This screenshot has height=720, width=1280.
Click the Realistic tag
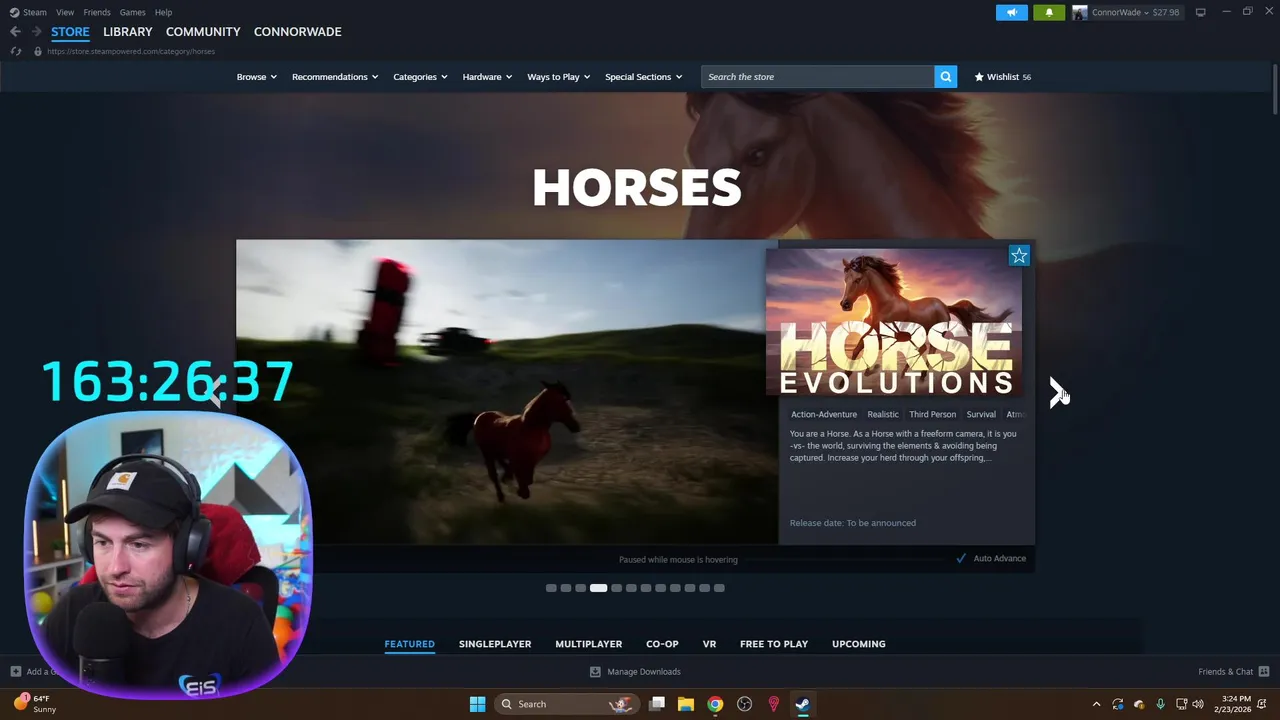point(883,414)
